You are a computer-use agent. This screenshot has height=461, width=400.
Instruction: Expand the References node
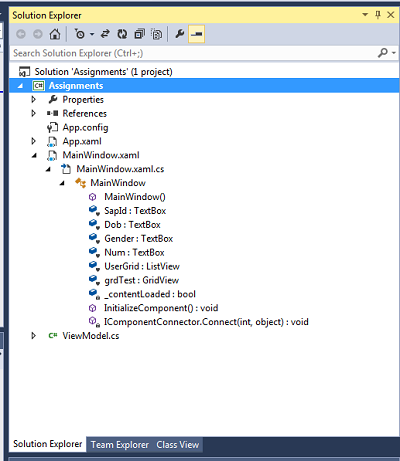pyautogui.click(x=34, y=113)
